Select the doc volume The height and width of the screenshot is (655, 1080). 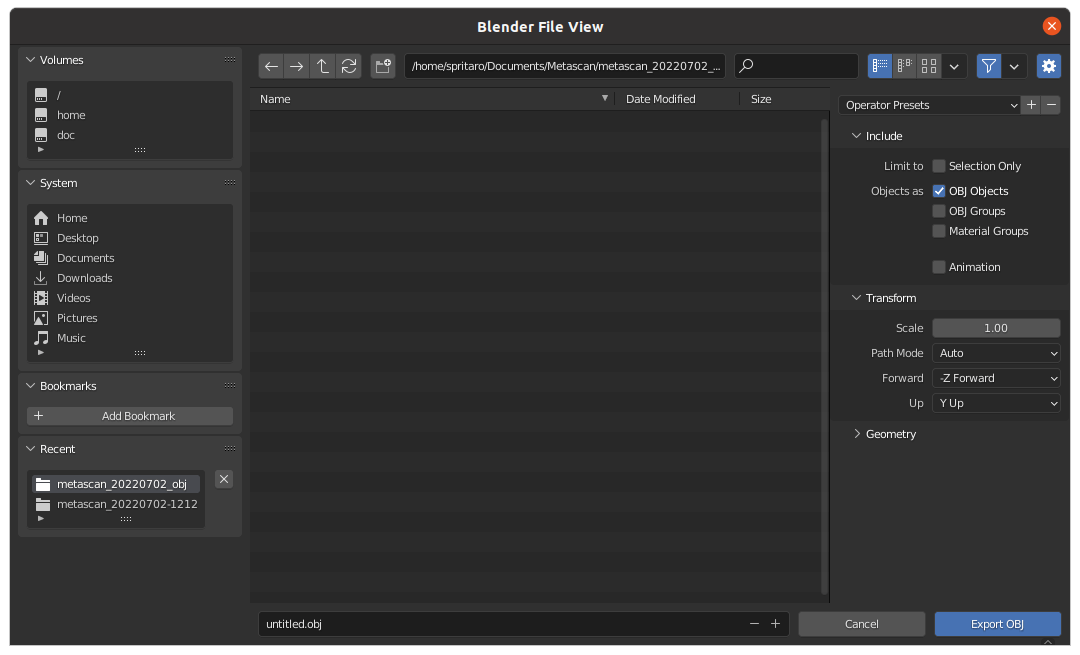(129, 135)
